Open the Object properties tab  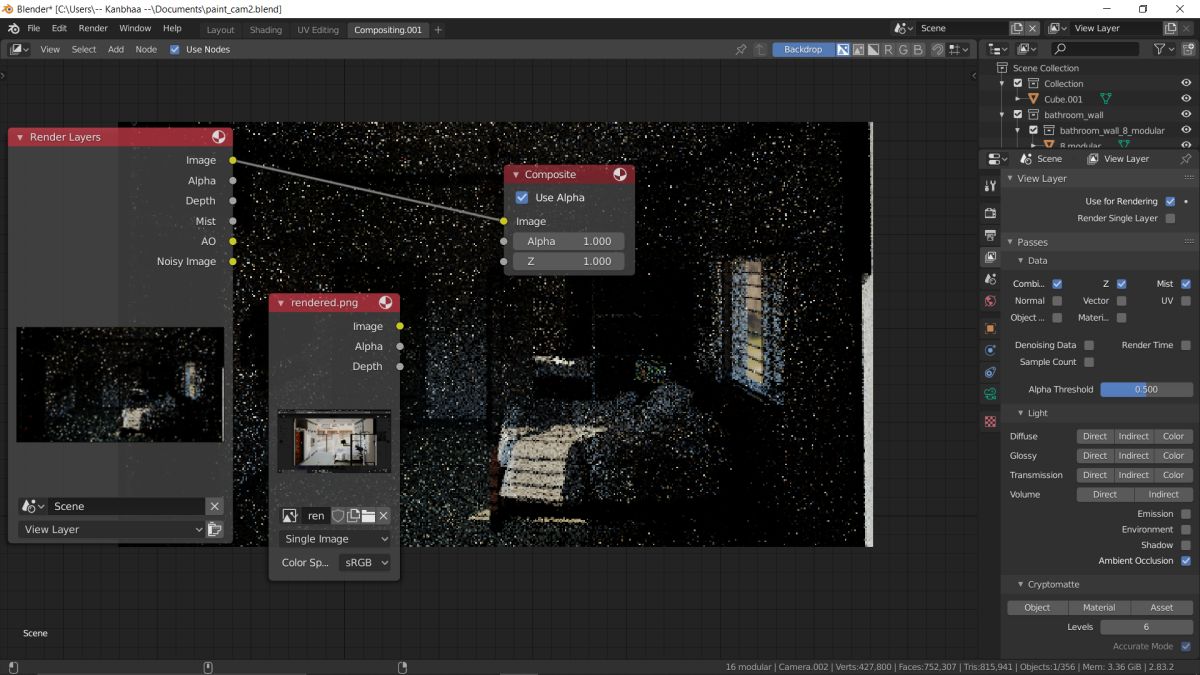tap(990, 328)
